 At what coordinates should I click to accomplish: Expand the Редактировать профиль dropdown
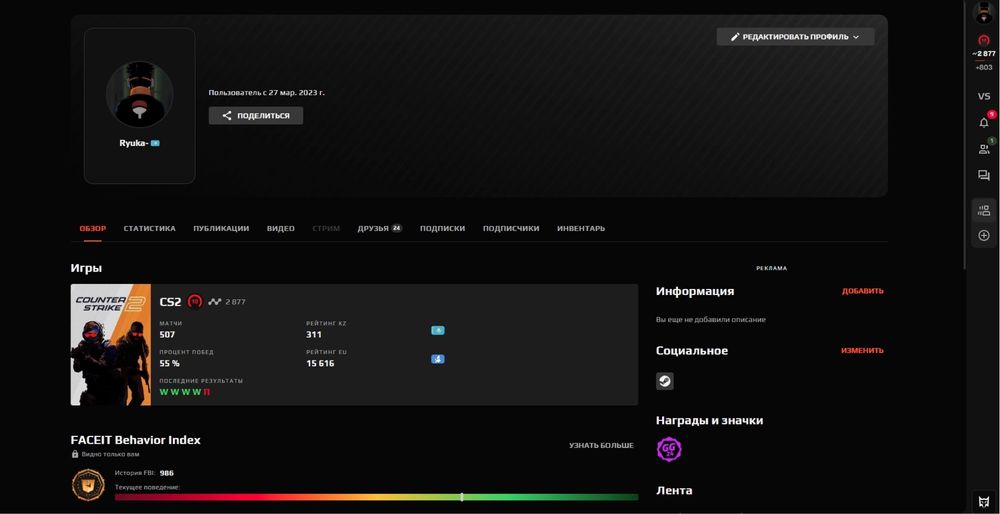pos(795,37)
